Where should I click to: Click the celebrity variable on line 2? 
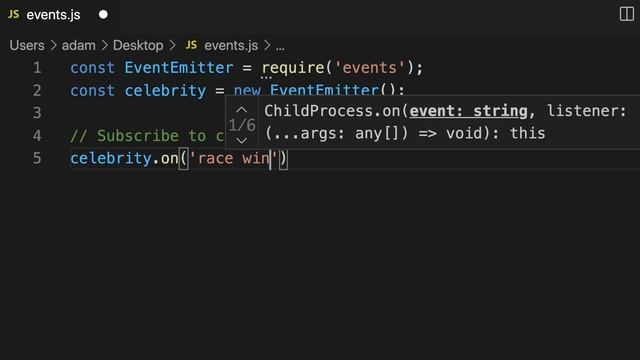click(165, 91)
